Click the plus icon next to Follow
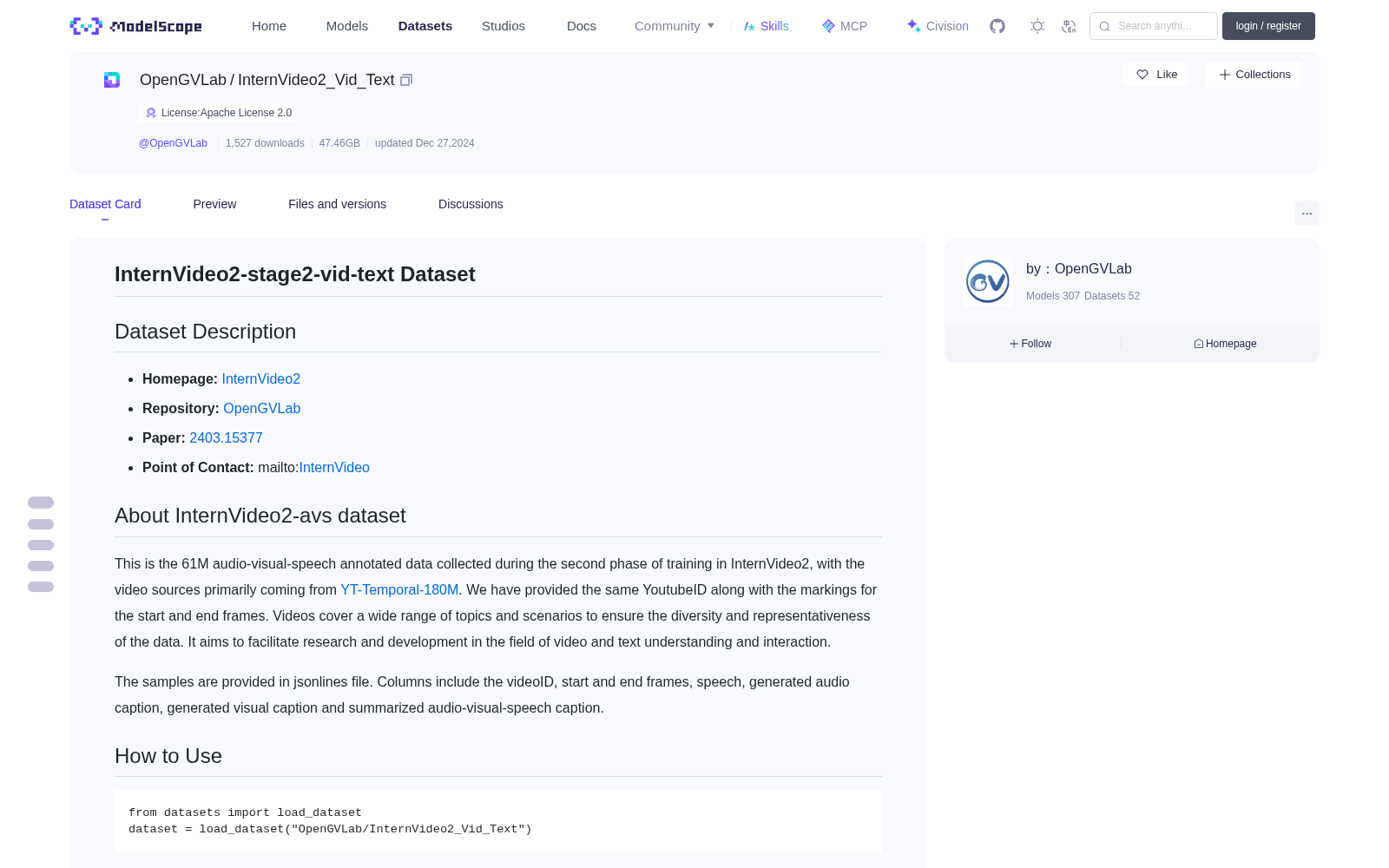Viewport: 1389px width, 868px height. coord(1014,344)
